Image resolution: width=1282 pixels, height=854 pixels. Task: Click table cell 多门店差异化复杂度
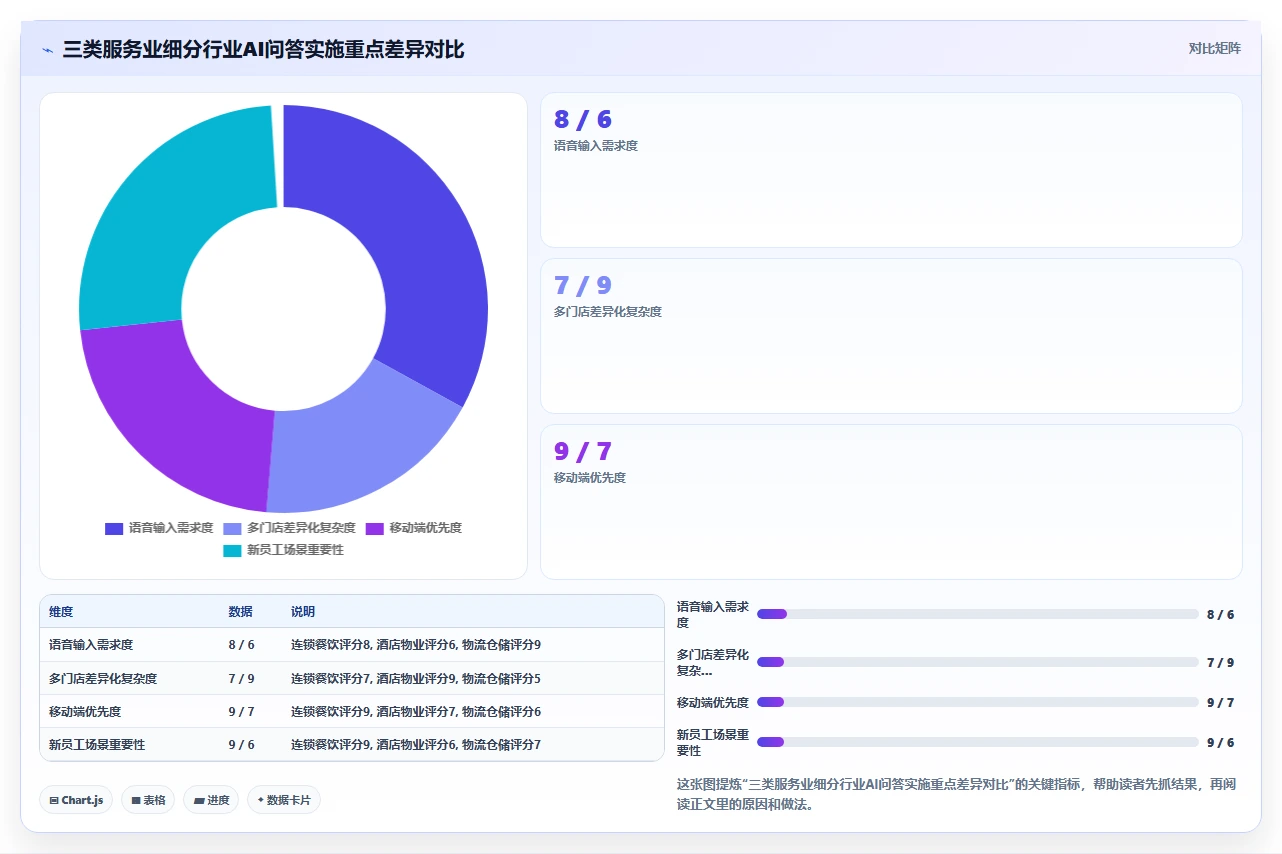coord(103,678)
